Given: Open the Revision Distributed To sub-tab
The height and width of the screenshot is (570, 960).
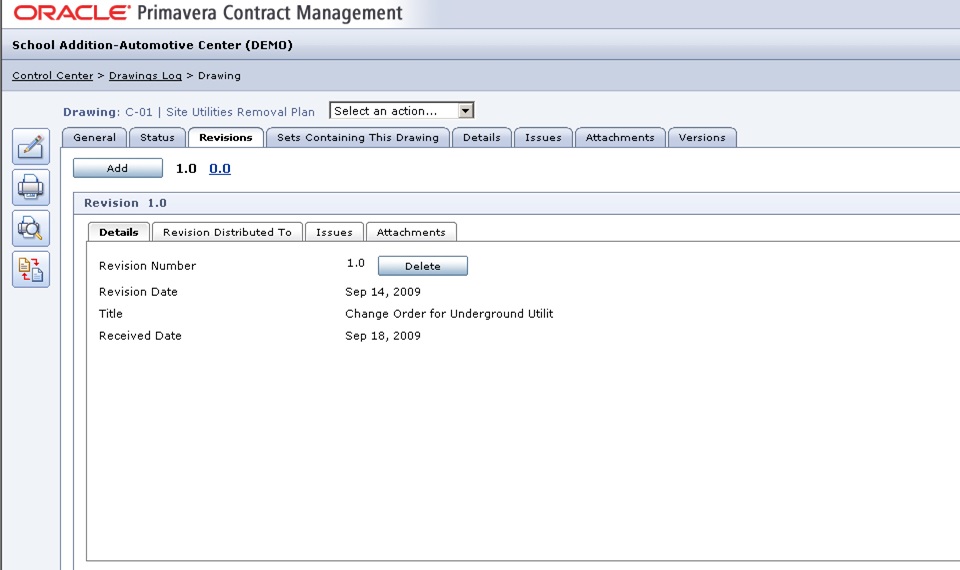Looking at the screenshot, I should pos(227,232).
